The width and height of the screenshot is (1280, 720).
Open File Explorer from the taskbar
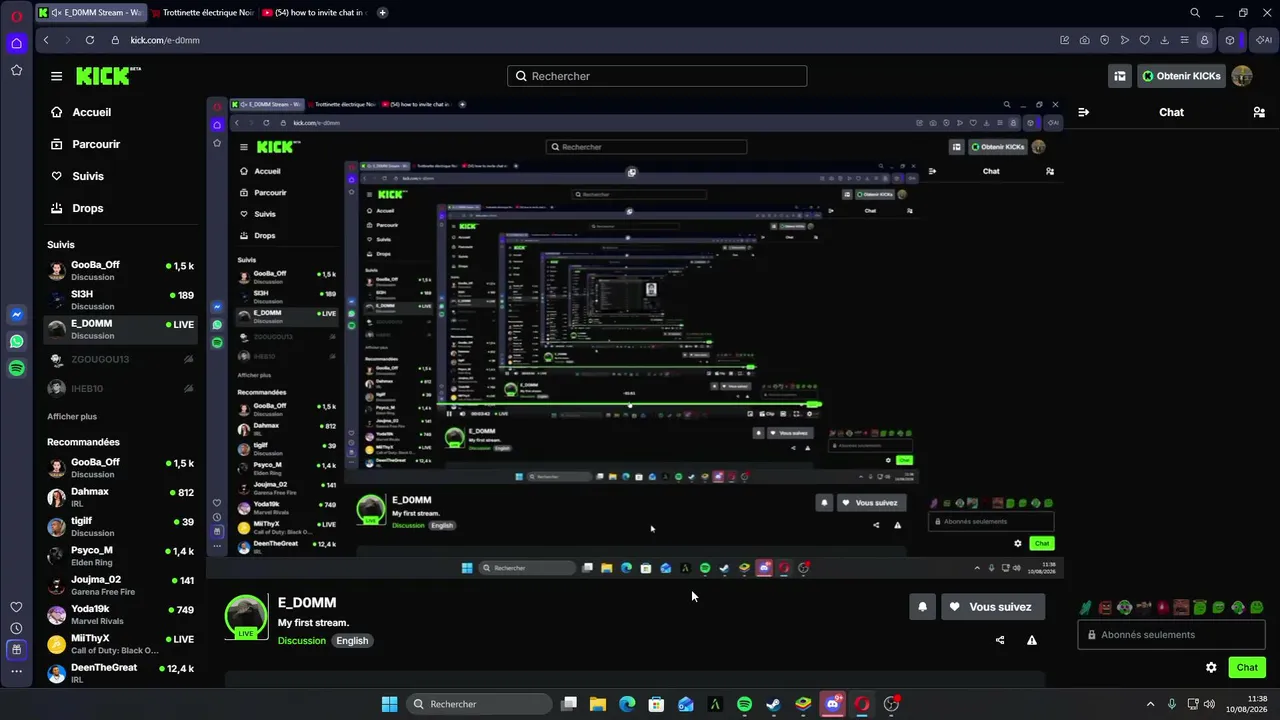(x=598, y=704)
